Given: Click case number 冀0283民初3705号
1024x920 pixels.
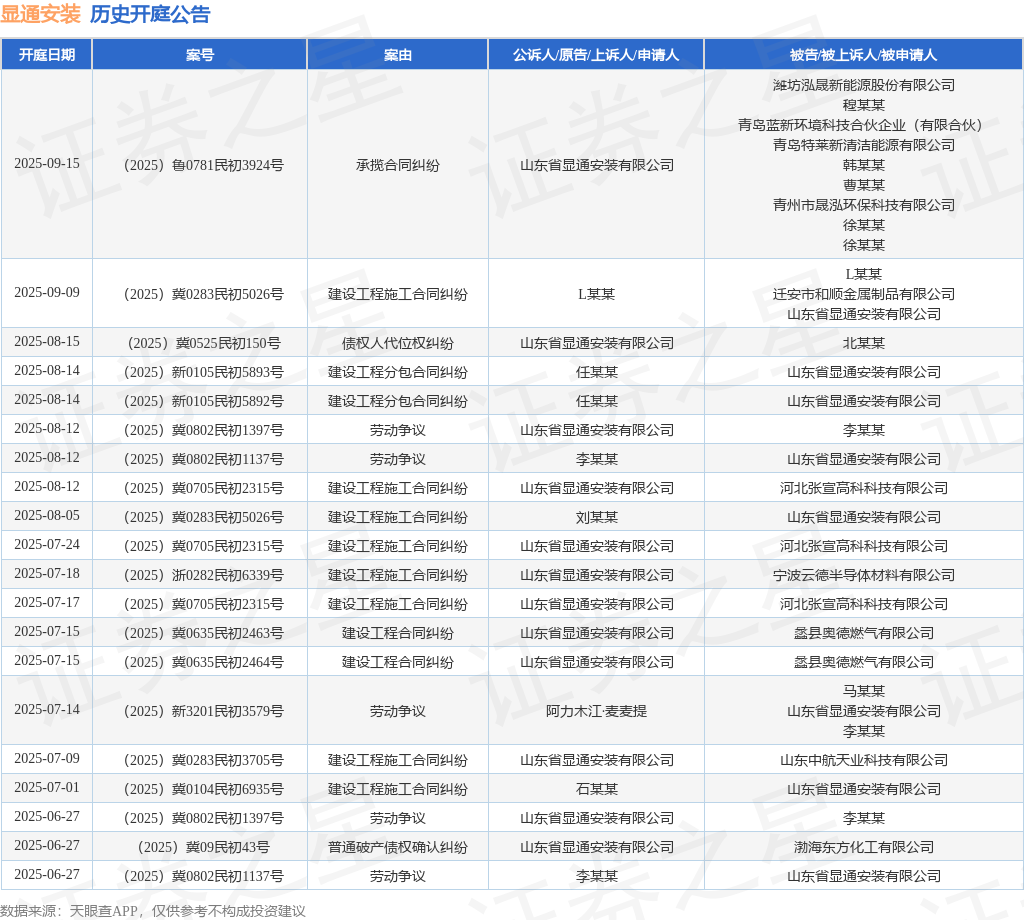Looking at the screenshot, I should click(204, 761).
